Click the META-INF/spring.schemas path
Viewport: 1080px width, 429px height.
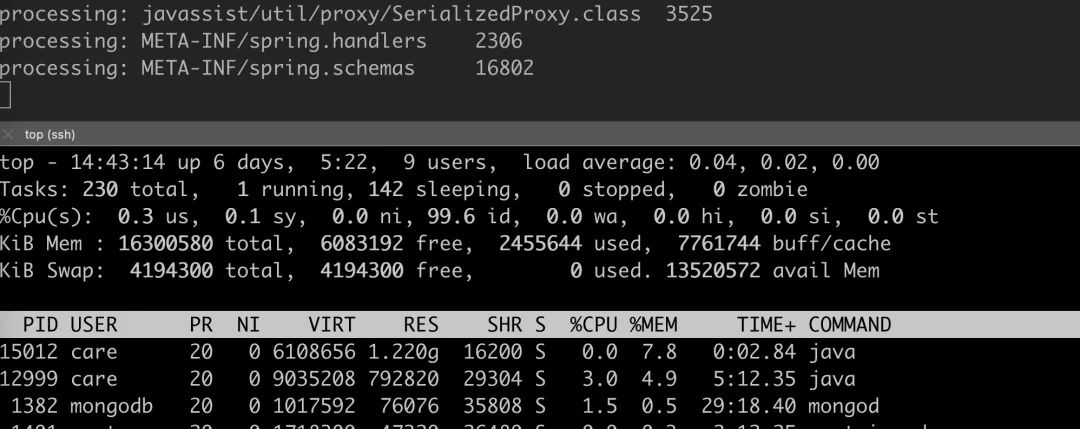(278, 68)
